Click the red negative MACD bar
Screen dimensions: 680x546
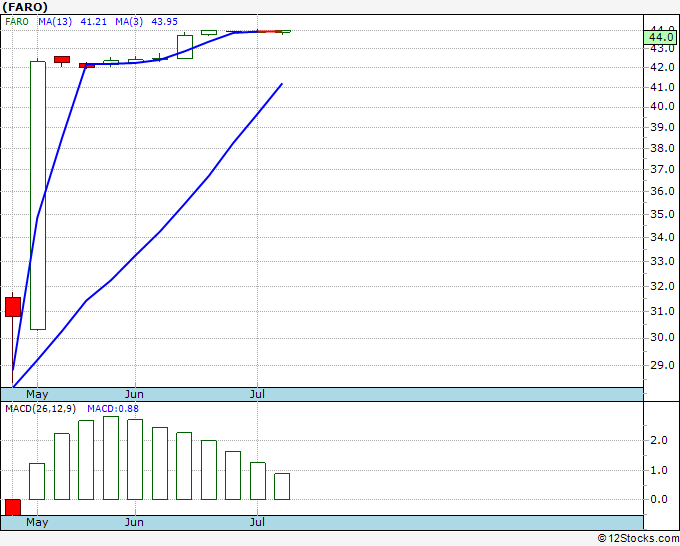(13, 507)
